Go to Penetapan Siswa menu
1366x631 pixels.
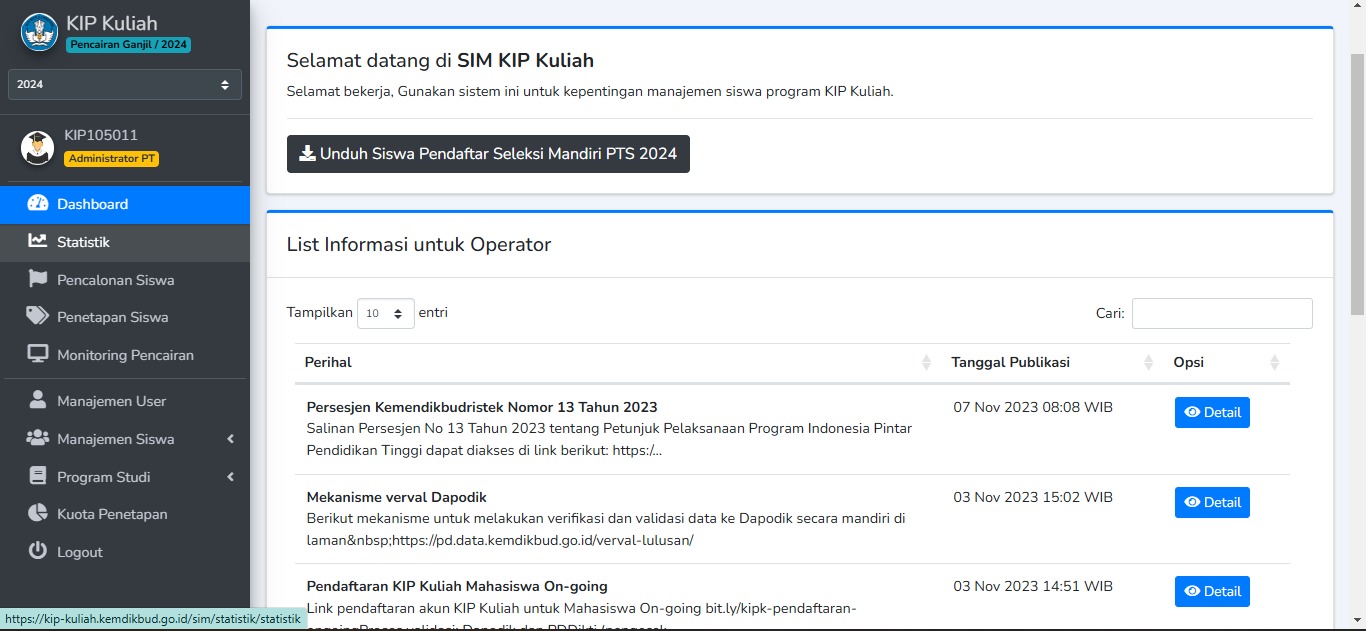click(125, 317)
